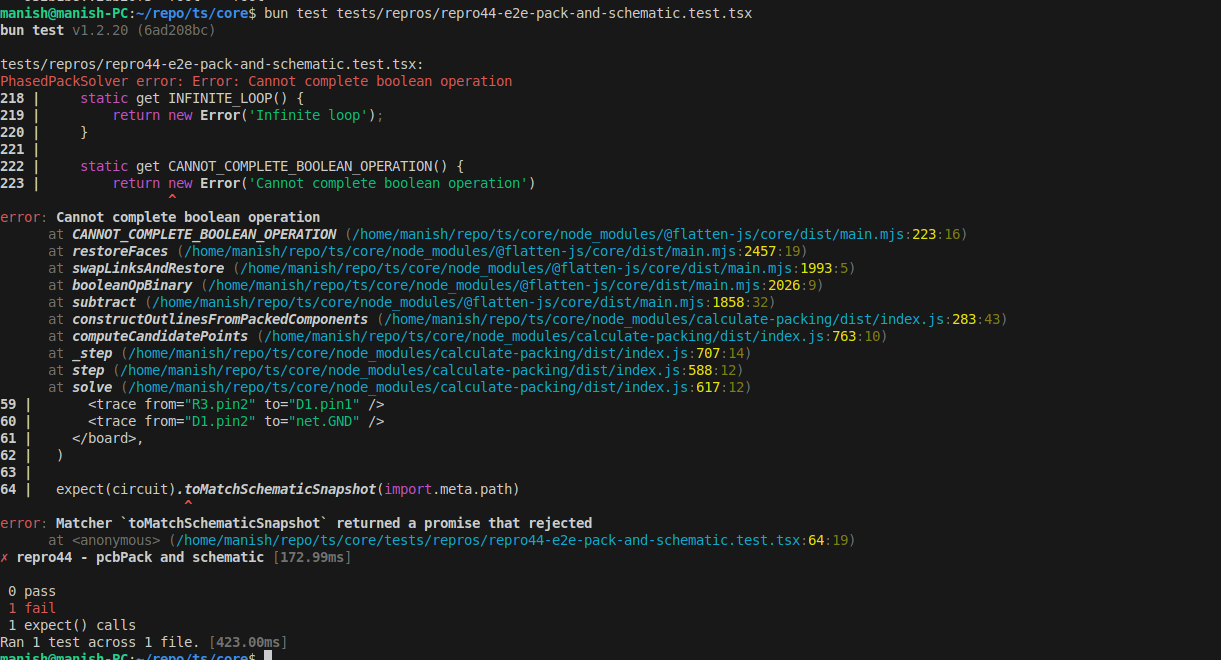Click the red '1 fail' summary line
The height and width of the screenshot is (660, 1221).
32,608
